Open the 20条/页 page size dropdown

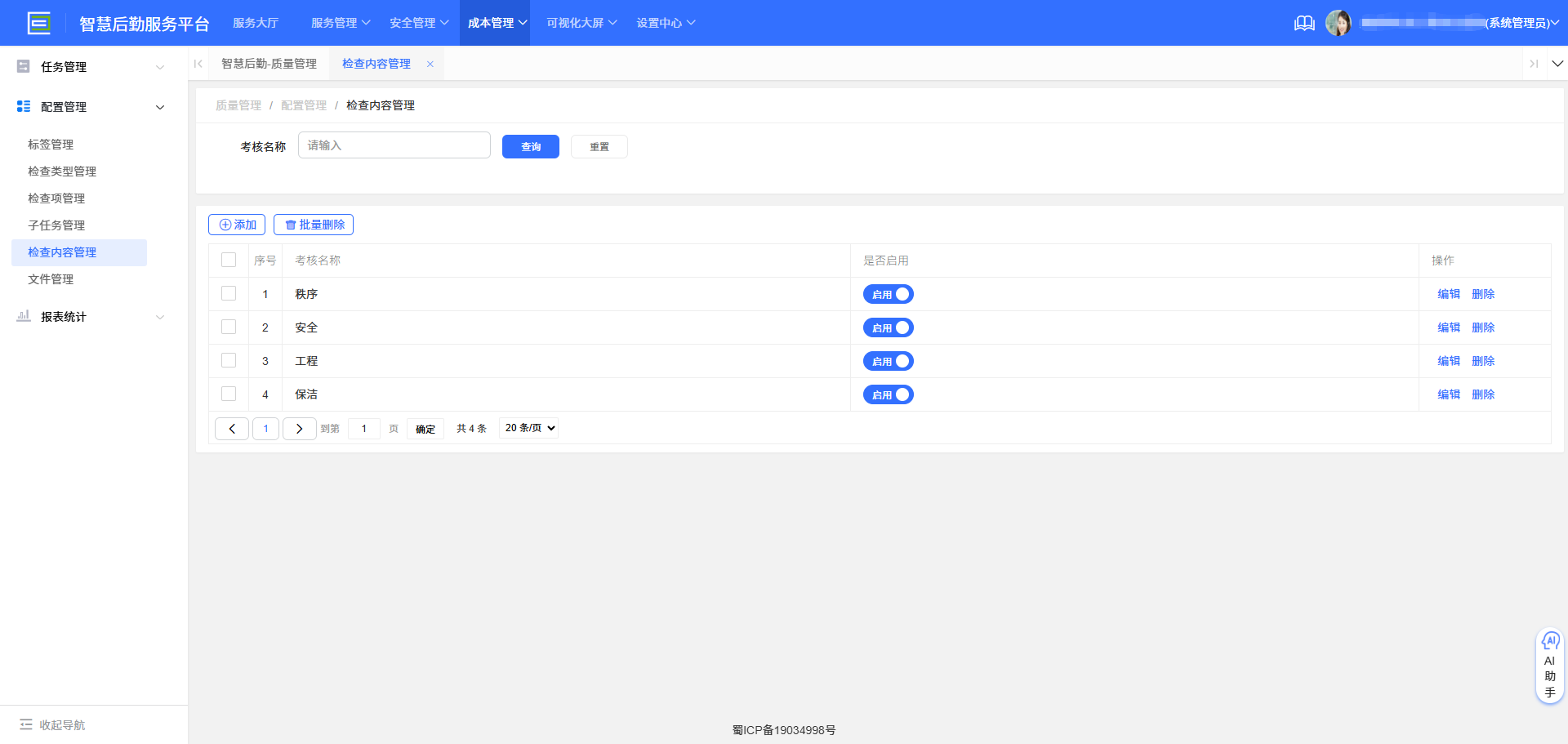pos(528,428)
